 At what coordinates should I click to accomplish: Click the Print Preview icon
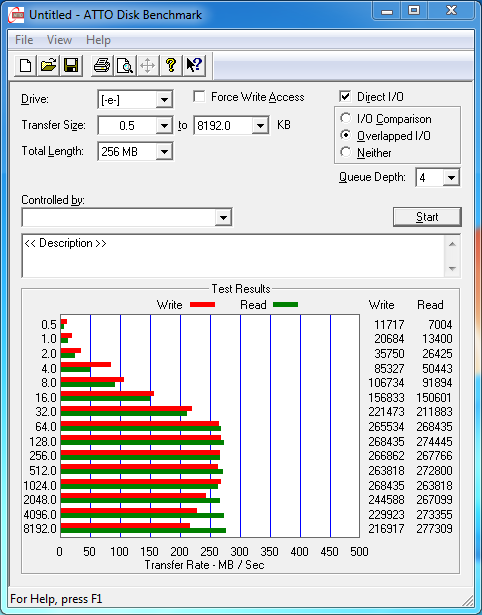125,65
